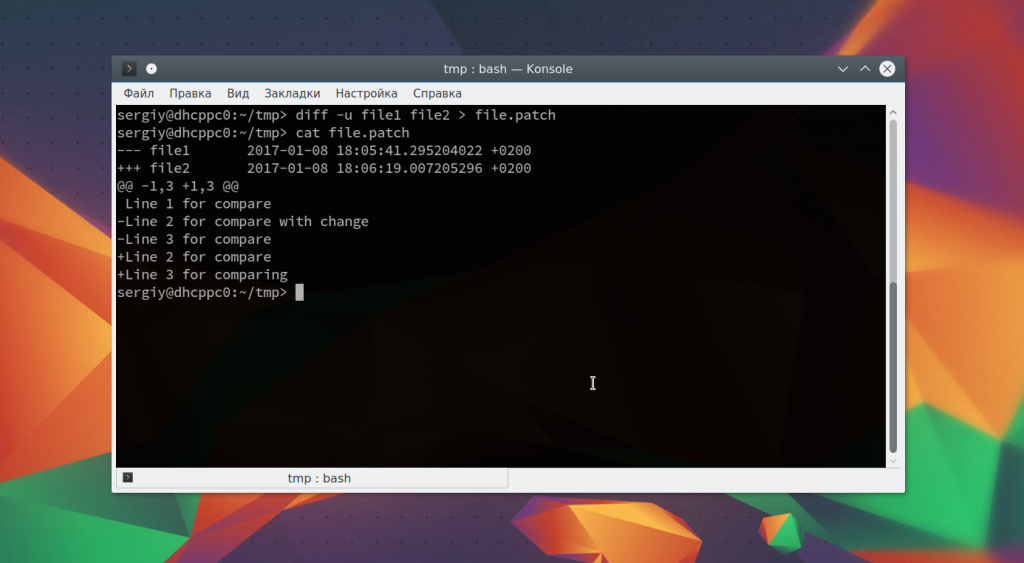Open the Настройка menu
This screenshot has width=1024, height=563.
(x=366, y=93)
